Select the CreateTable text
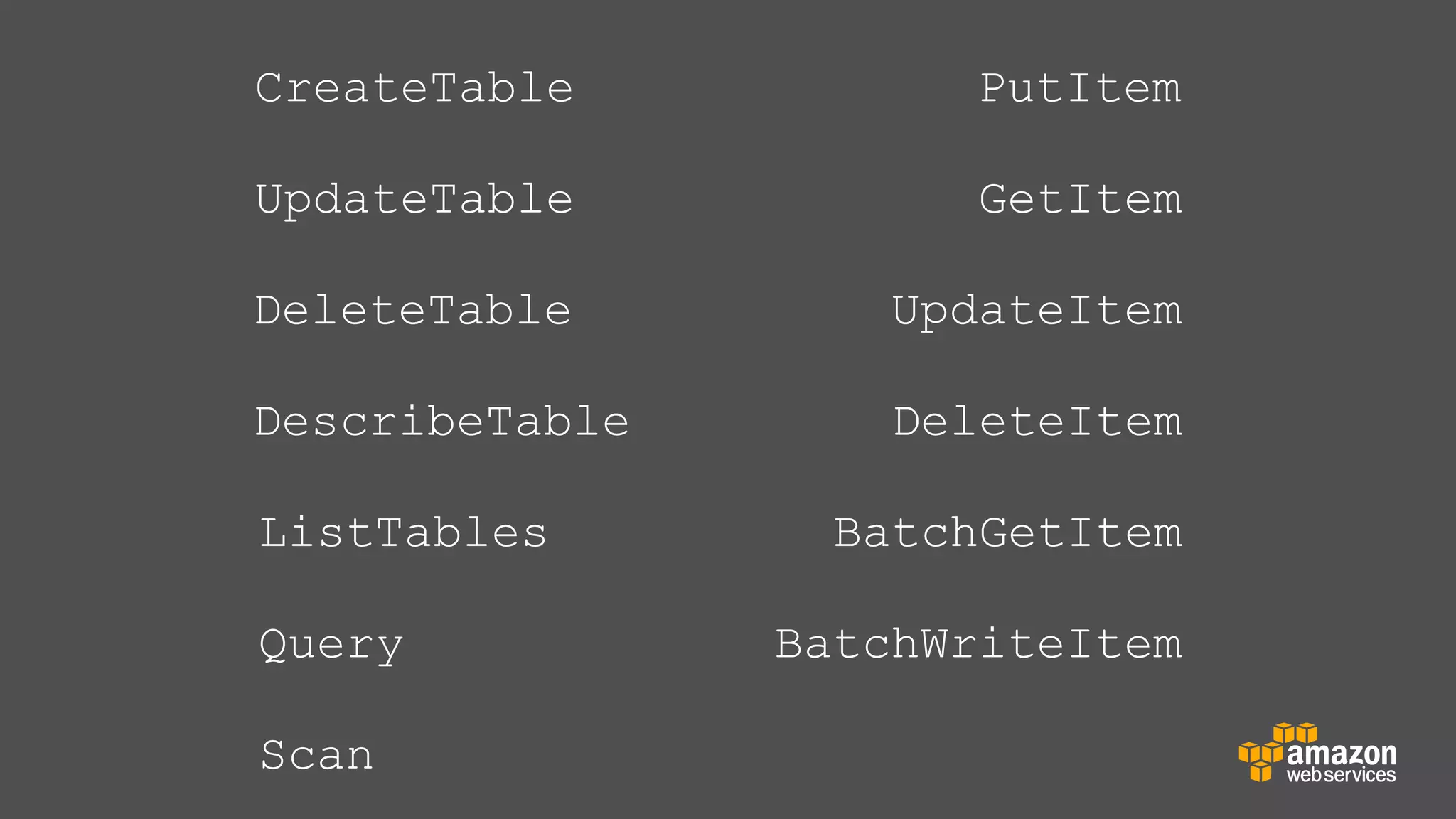 click(x=414, y=88)
